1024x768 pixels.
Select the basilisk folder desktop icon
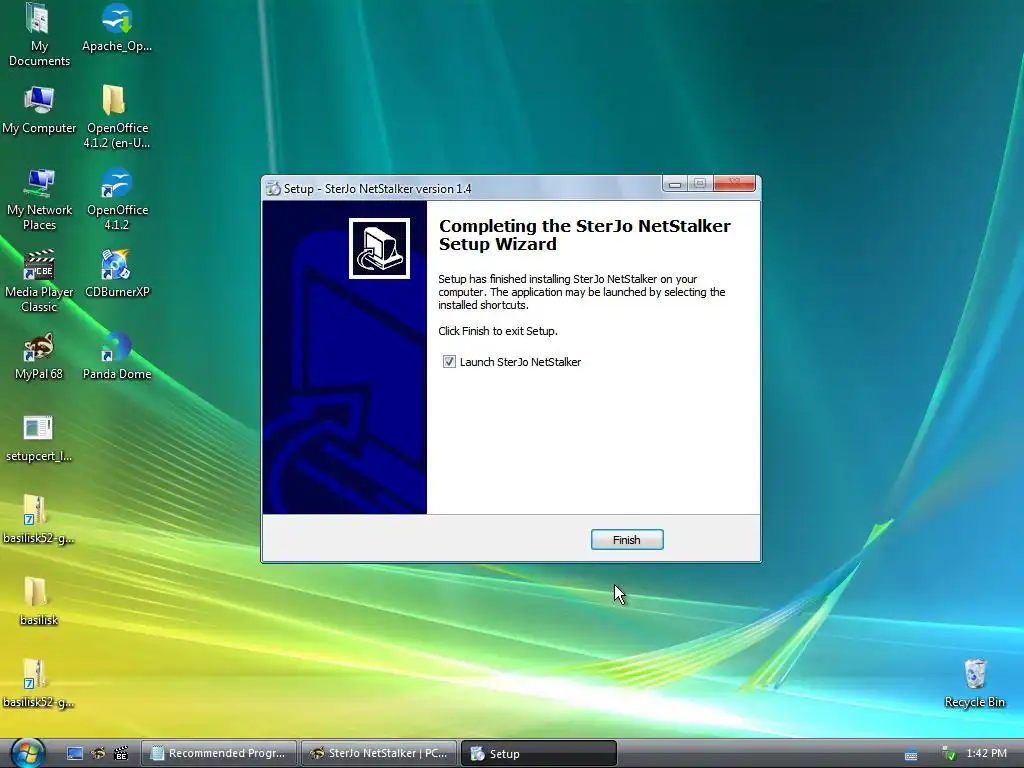tap(39, 601)
